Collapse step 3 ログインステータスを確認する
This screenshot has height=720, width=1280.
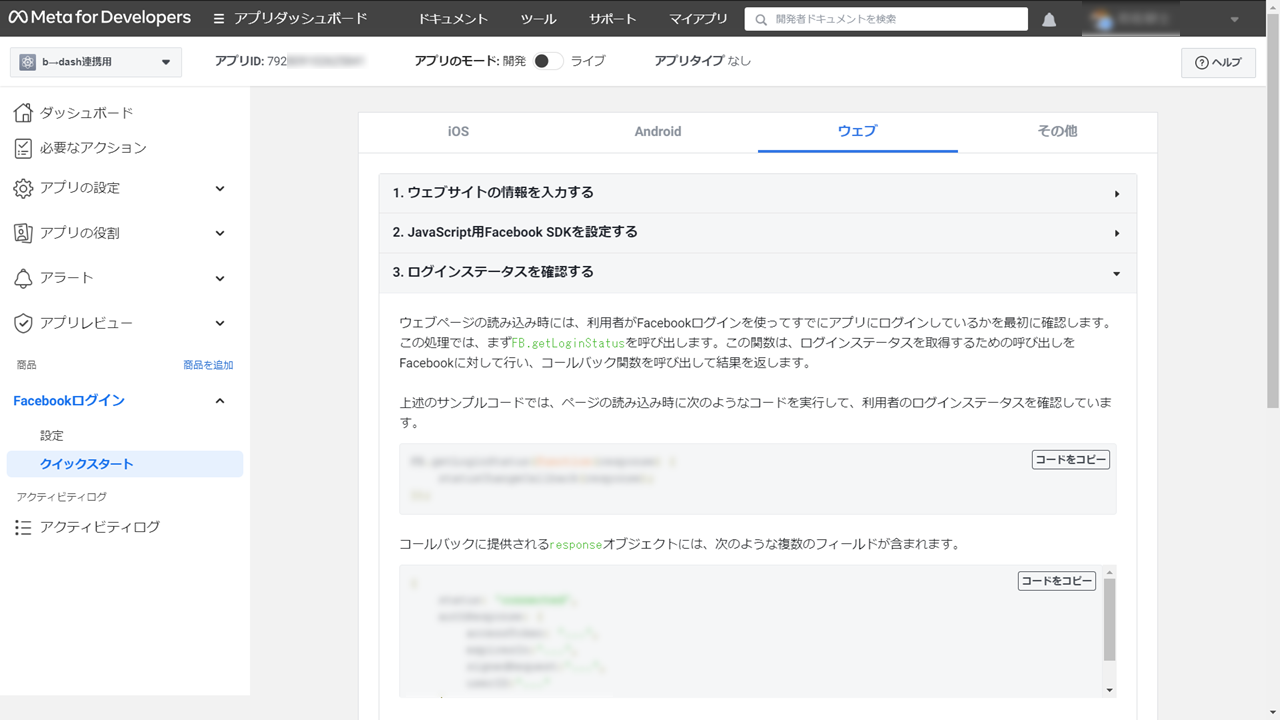tap(757, 272)
